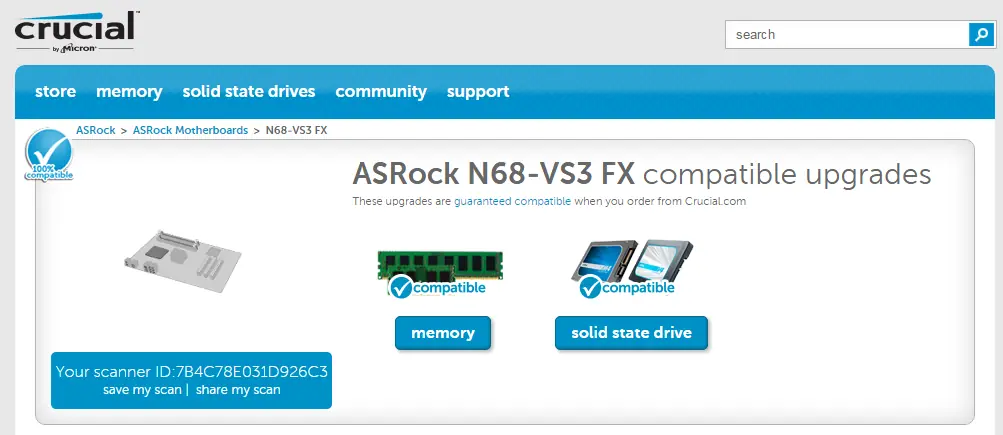Click the solid state drive button
The image size is (1003, 435).
(631, 333)
